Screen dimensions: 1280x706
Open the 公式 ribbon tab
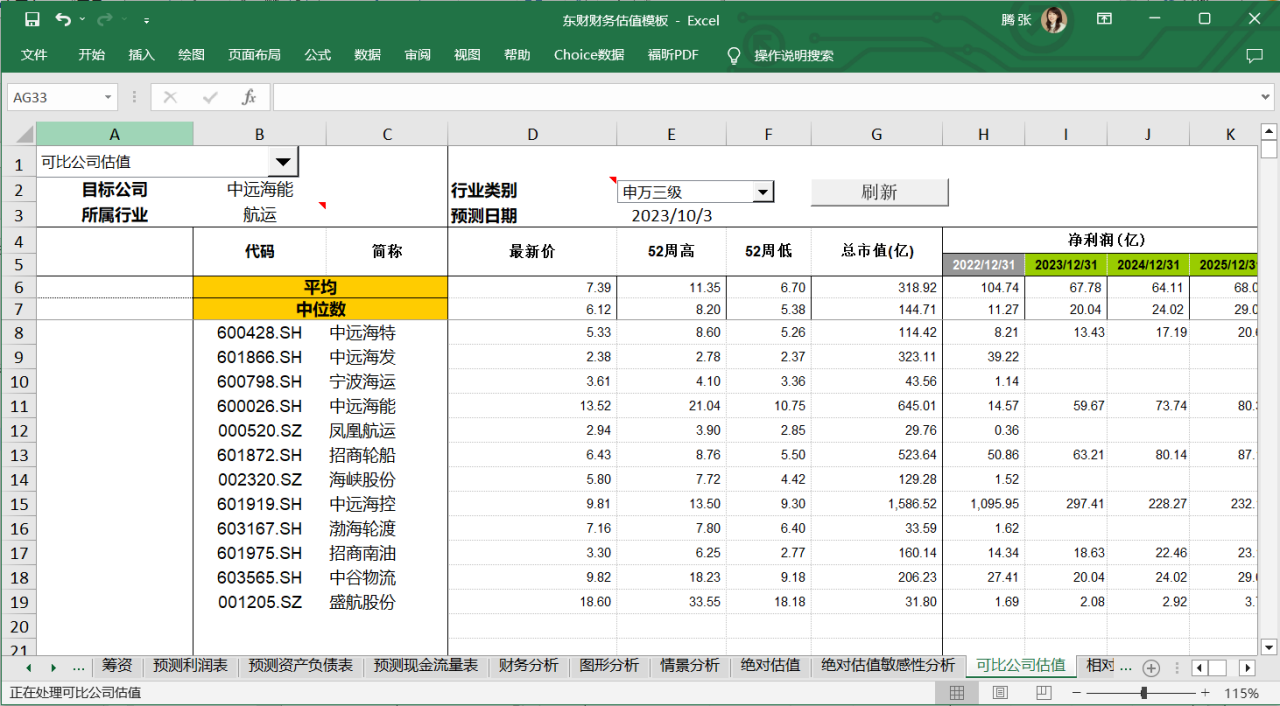(x=318, y=55)
